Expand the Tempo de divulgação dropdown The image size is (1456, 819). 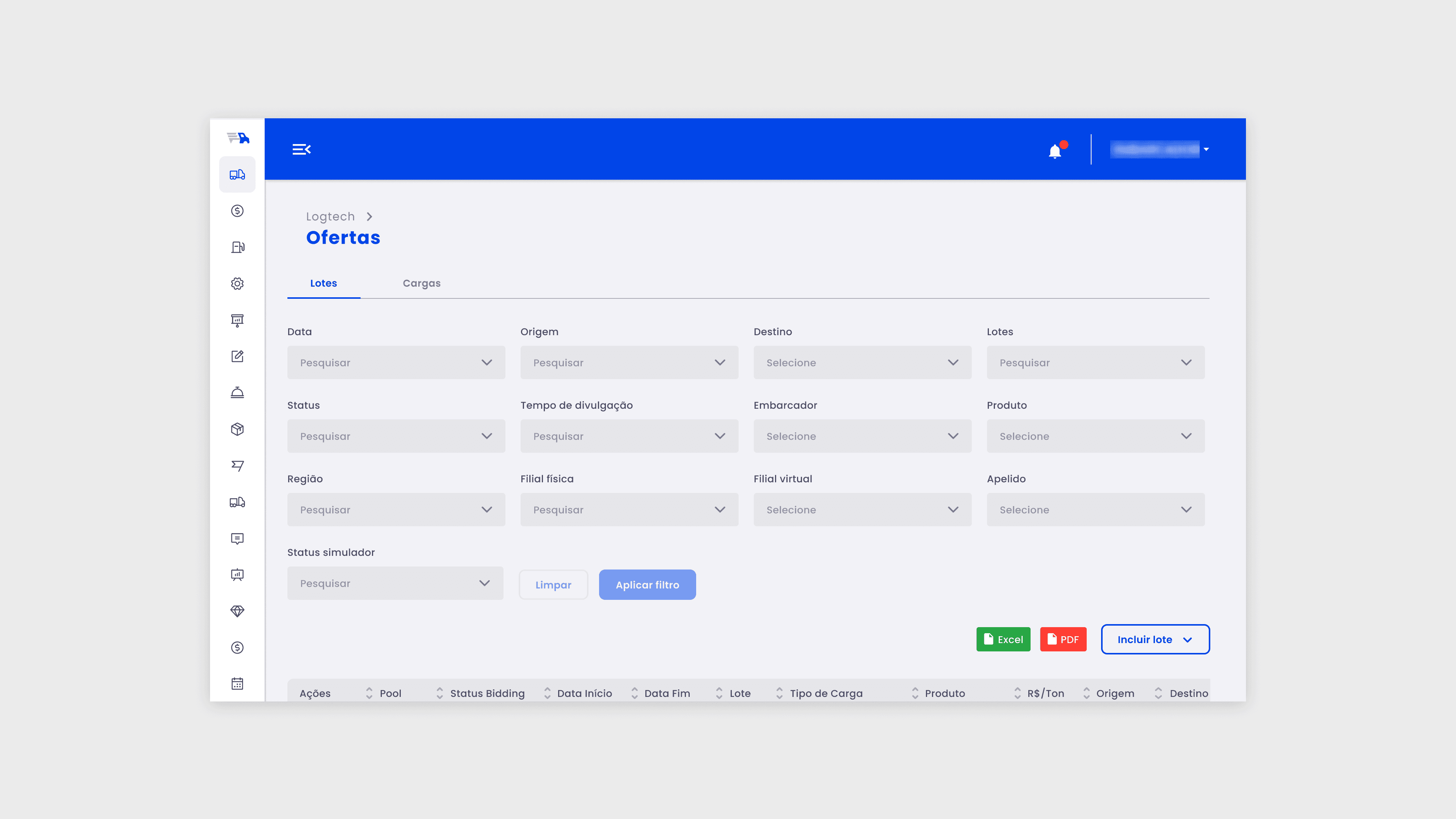pos(629,436)
